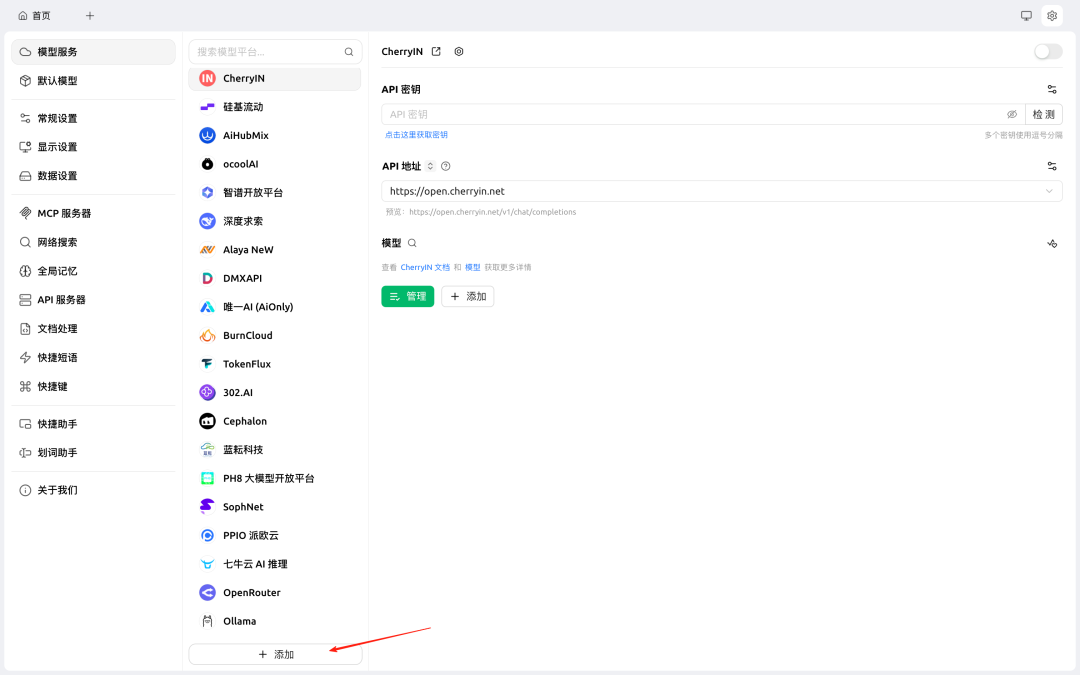Open 关于我们 page
The image size is (1080, 675).
click(x=94, y=490)
